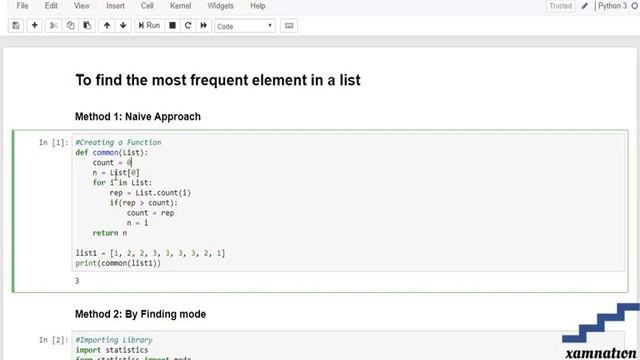Restart kernel and run all fast-forward icon

(204, 26)
